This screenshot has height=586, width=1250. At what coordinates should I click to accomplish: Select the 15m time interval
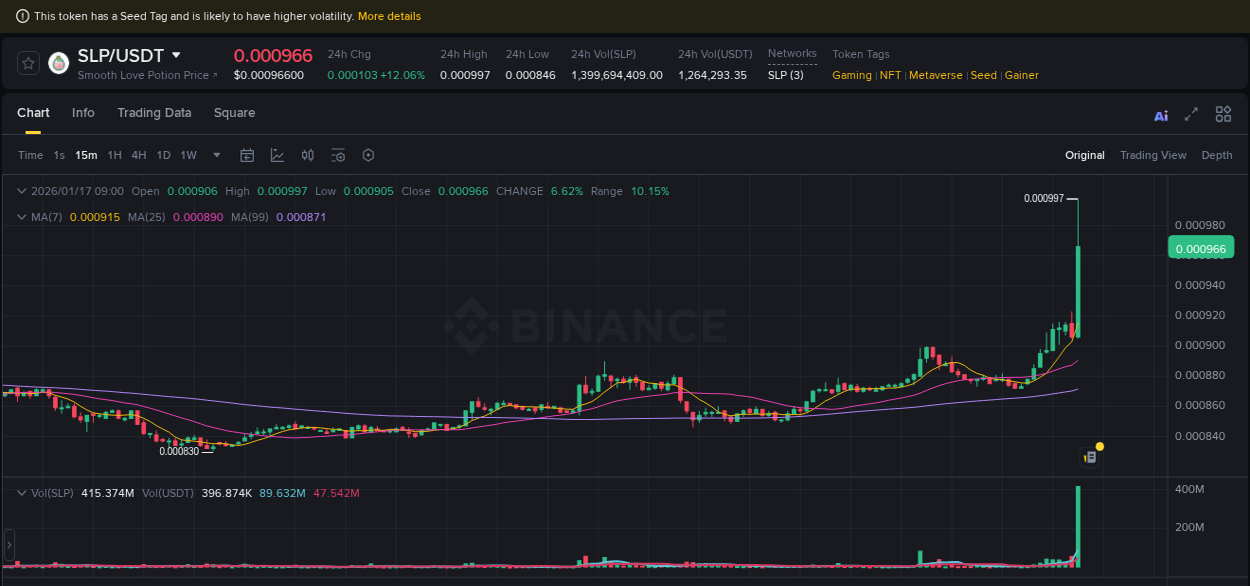86,155
